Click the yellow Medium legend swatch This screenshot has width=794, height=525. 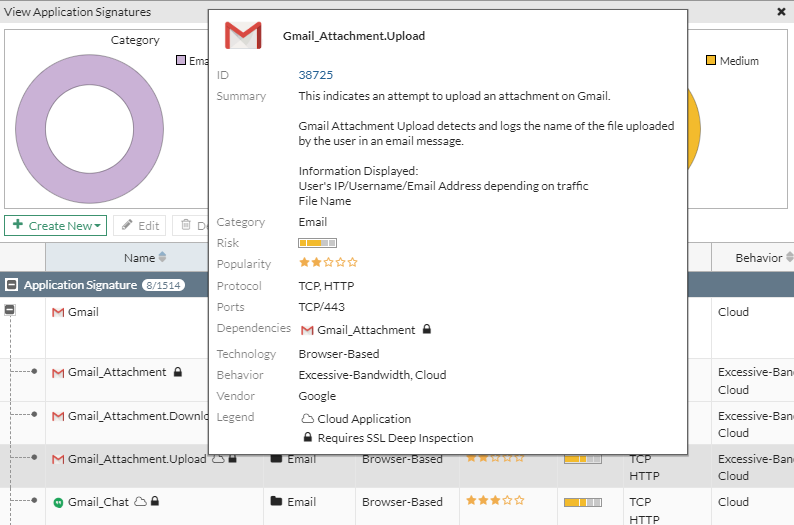(x=711, y=60)
